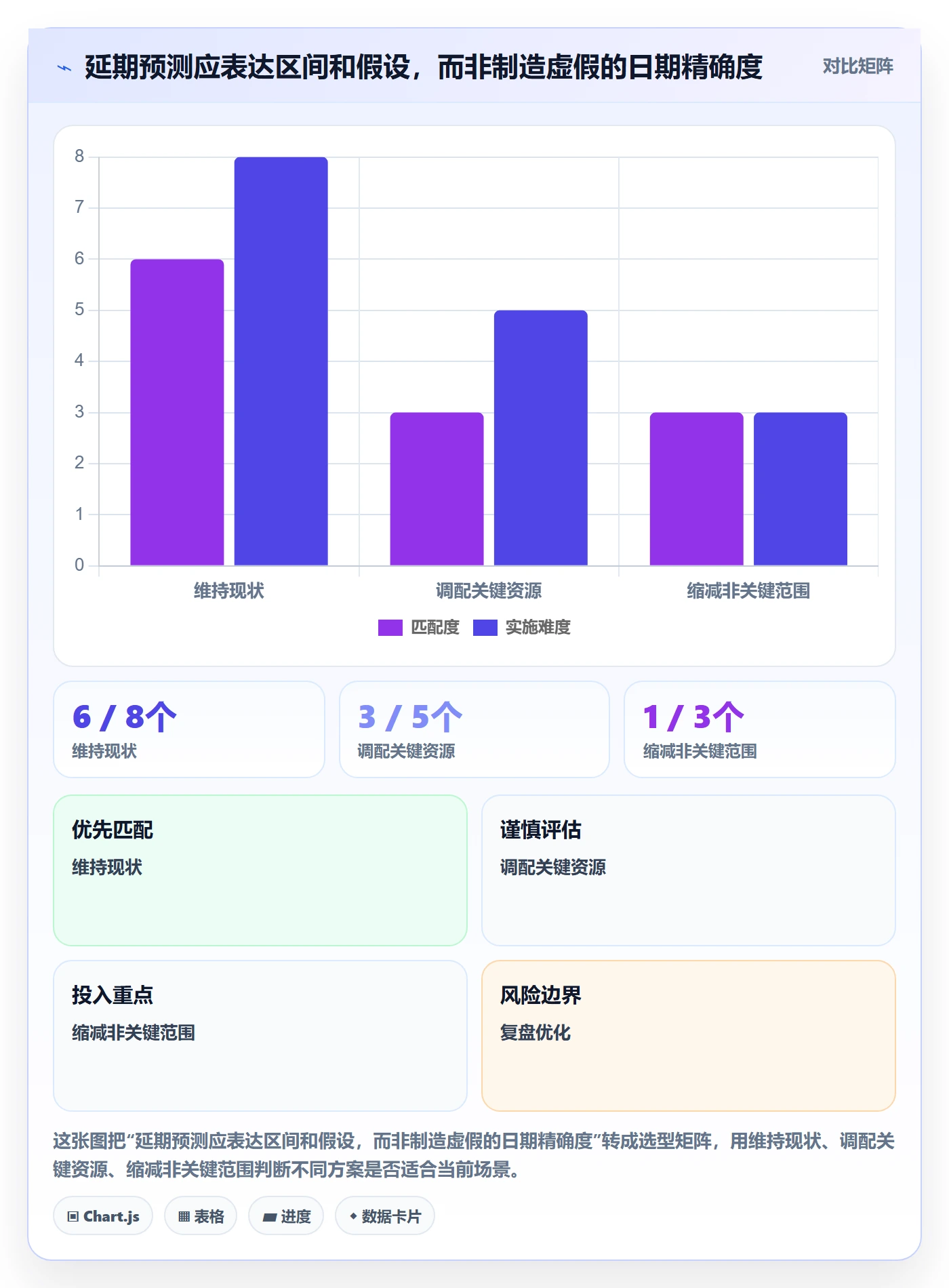
Task: Click the 对比矩阵 label in the header
Action: pyautogui.click(x=857, y=66)
